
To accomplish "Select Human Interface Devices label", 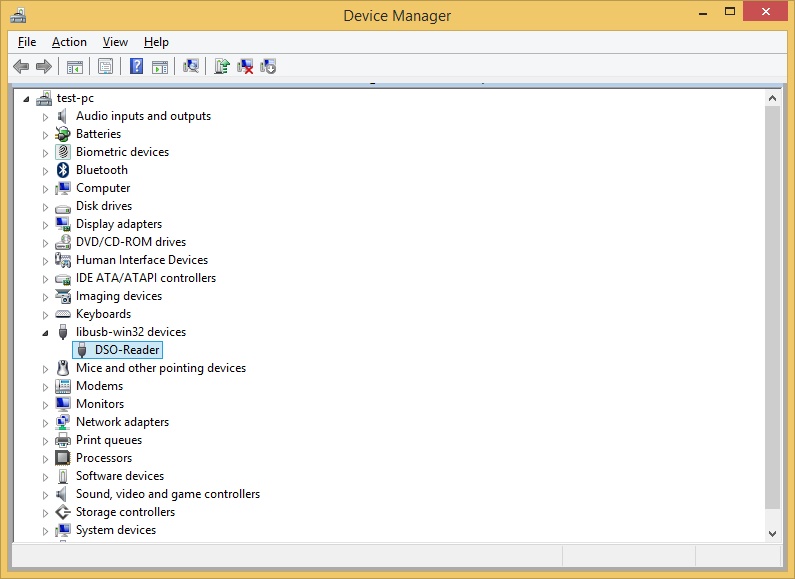I will (x=142, y=260).
